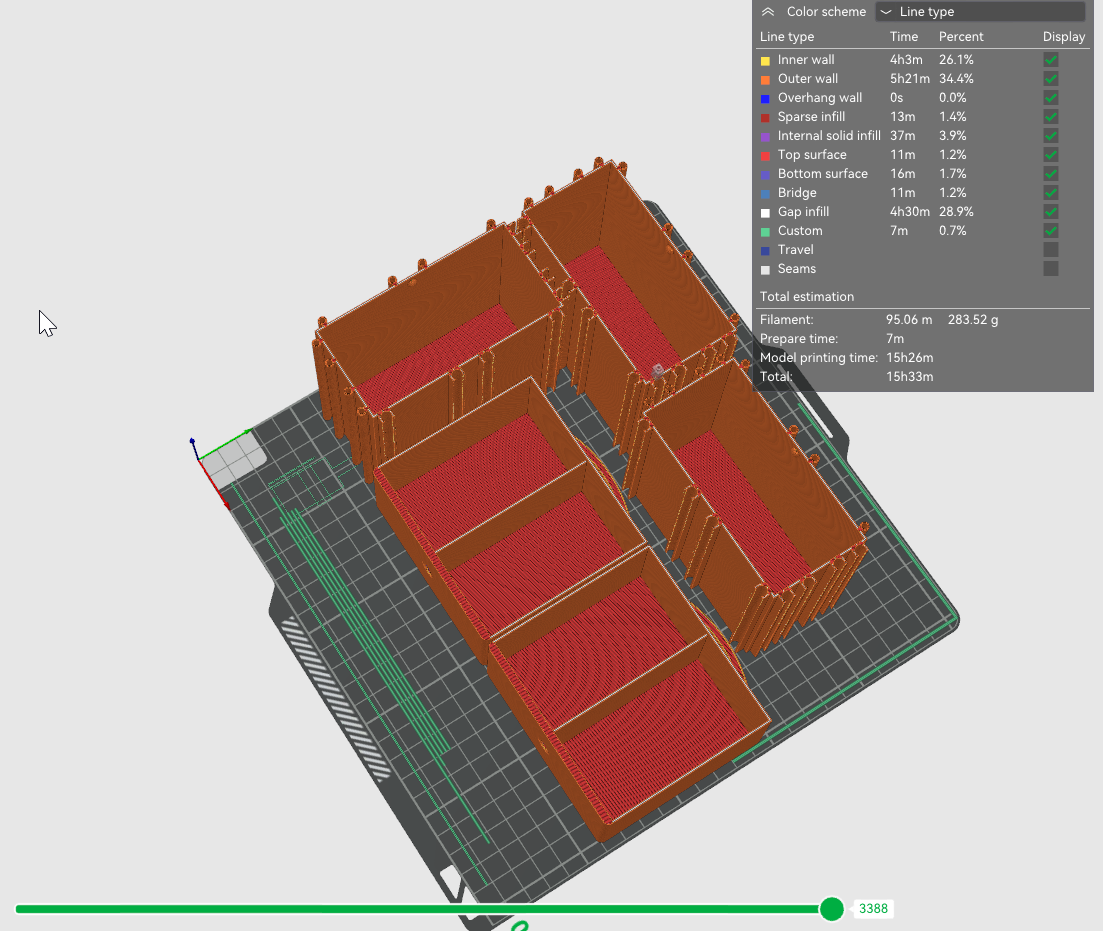Disable Outer wall display

point(1050,78)
